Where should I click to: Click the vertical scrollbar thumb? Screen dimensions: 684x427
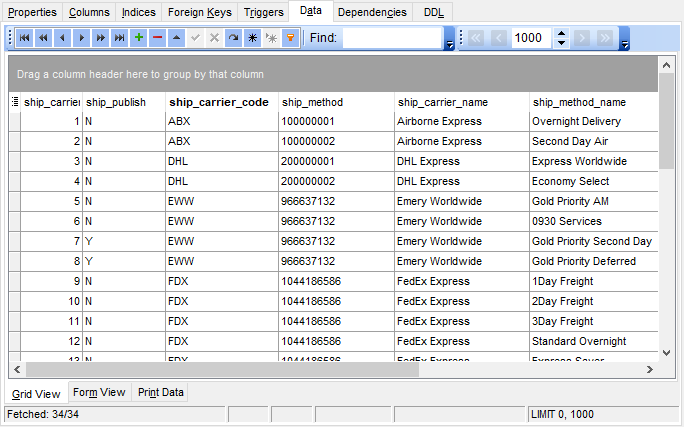pos(666,121)
